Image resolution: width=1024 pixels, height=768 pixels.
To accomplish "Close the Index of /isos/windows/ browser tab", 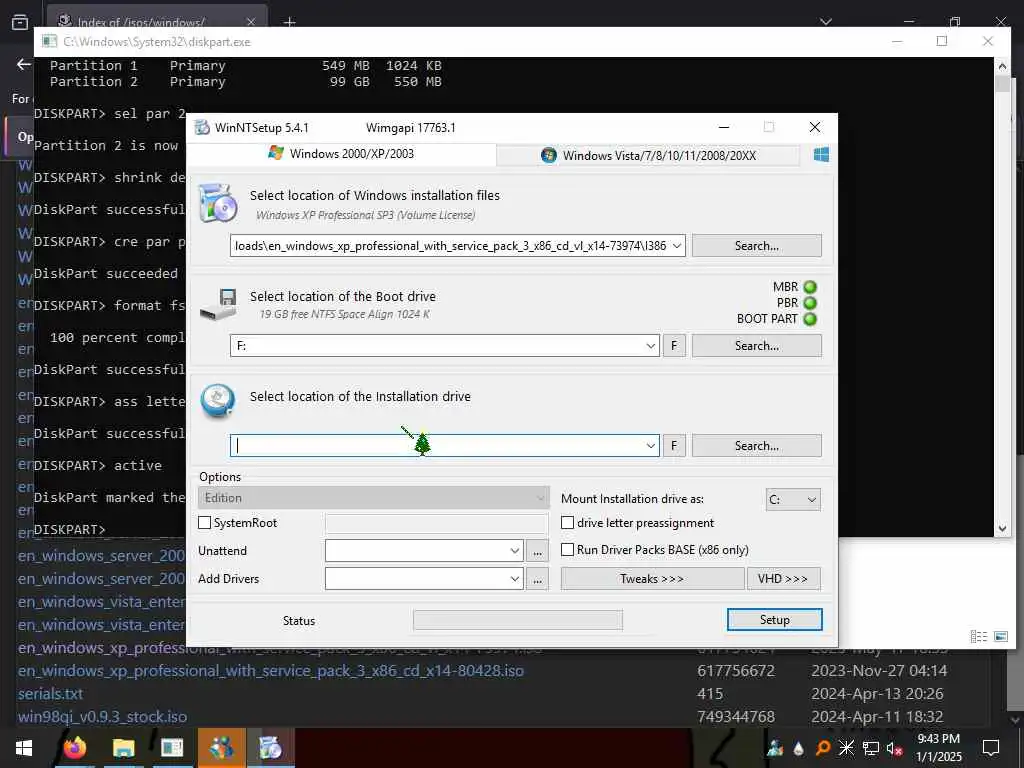I will pos(251,22).
